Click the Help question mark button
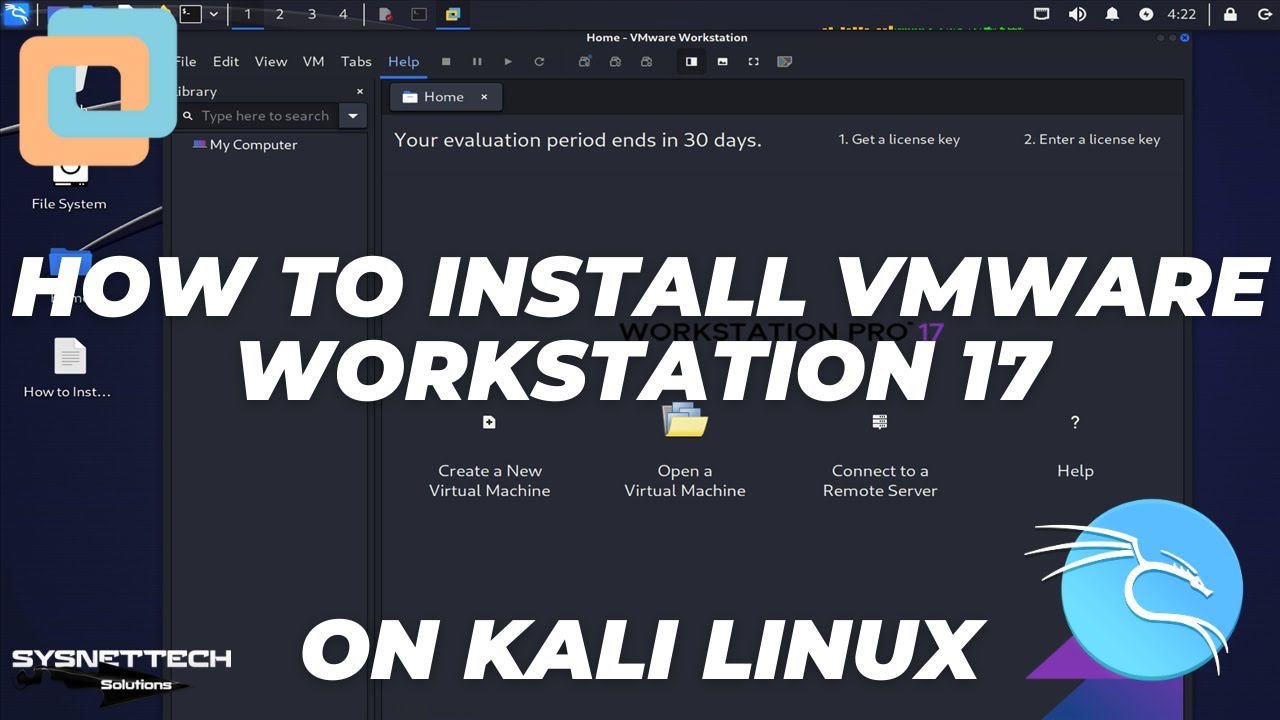The image size is (1280, 720). tap(1075, 448)
